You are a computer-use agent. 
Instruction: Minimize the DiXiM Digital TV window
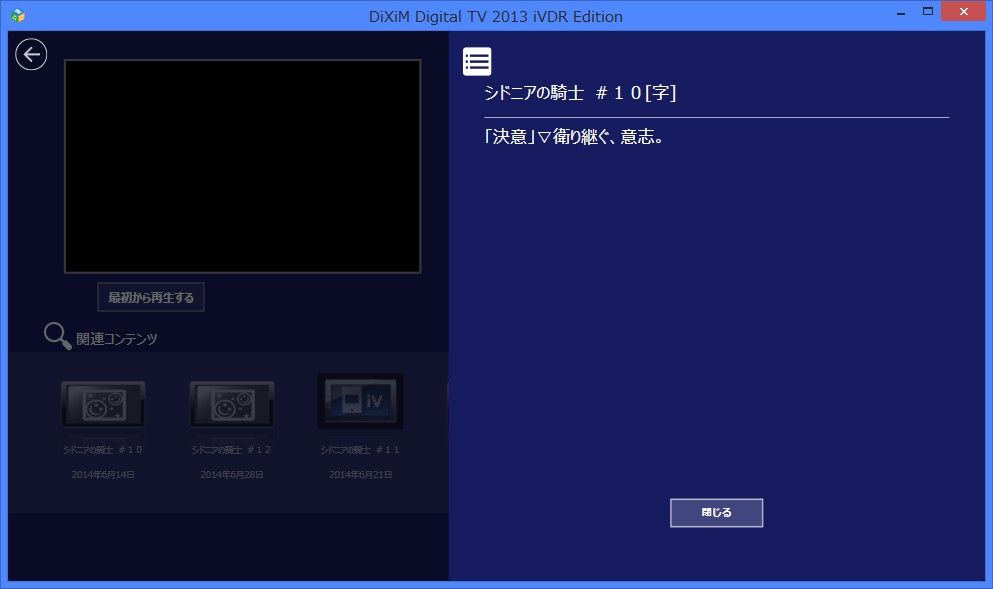pyautogui.click(x=901, y=12)
